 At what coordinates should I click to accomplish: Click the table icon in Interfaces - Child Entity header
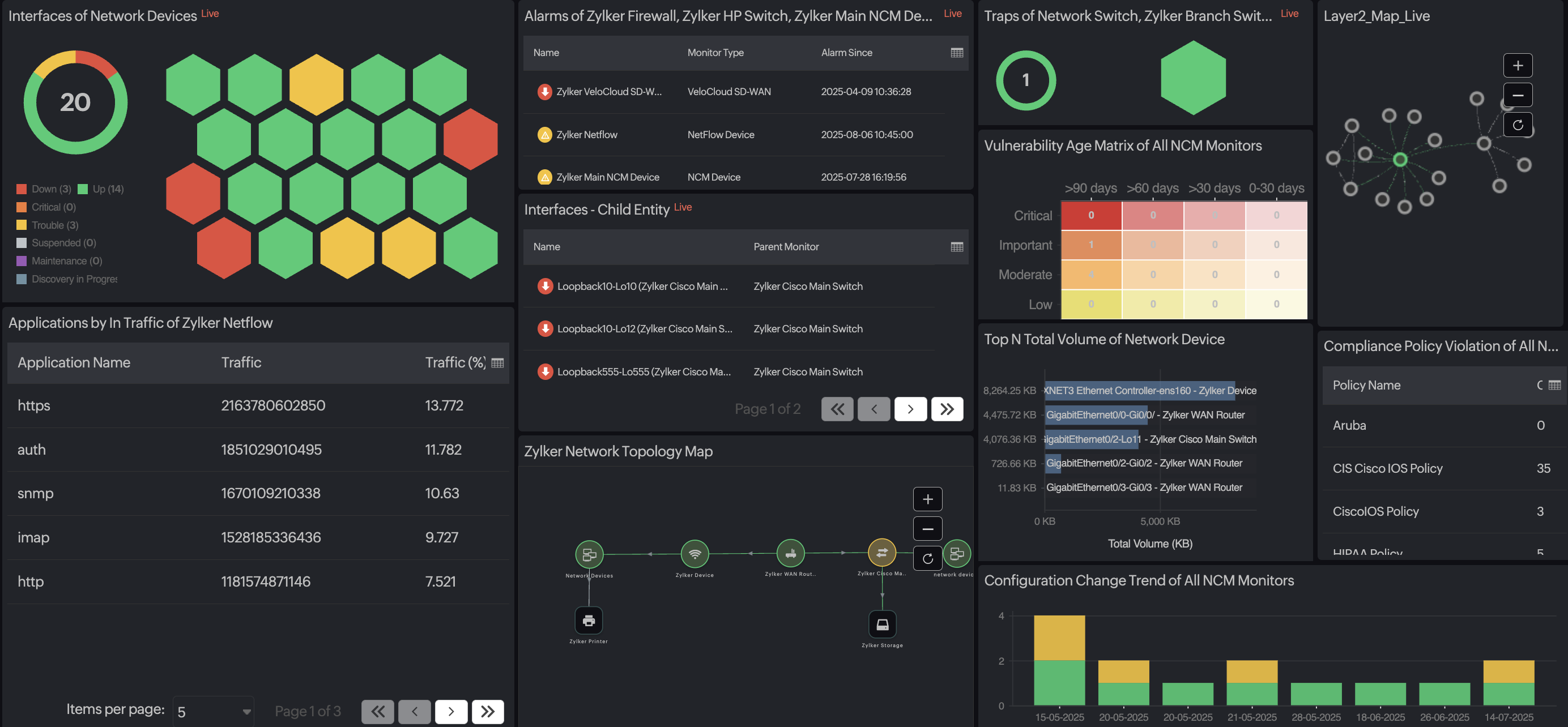957,247
